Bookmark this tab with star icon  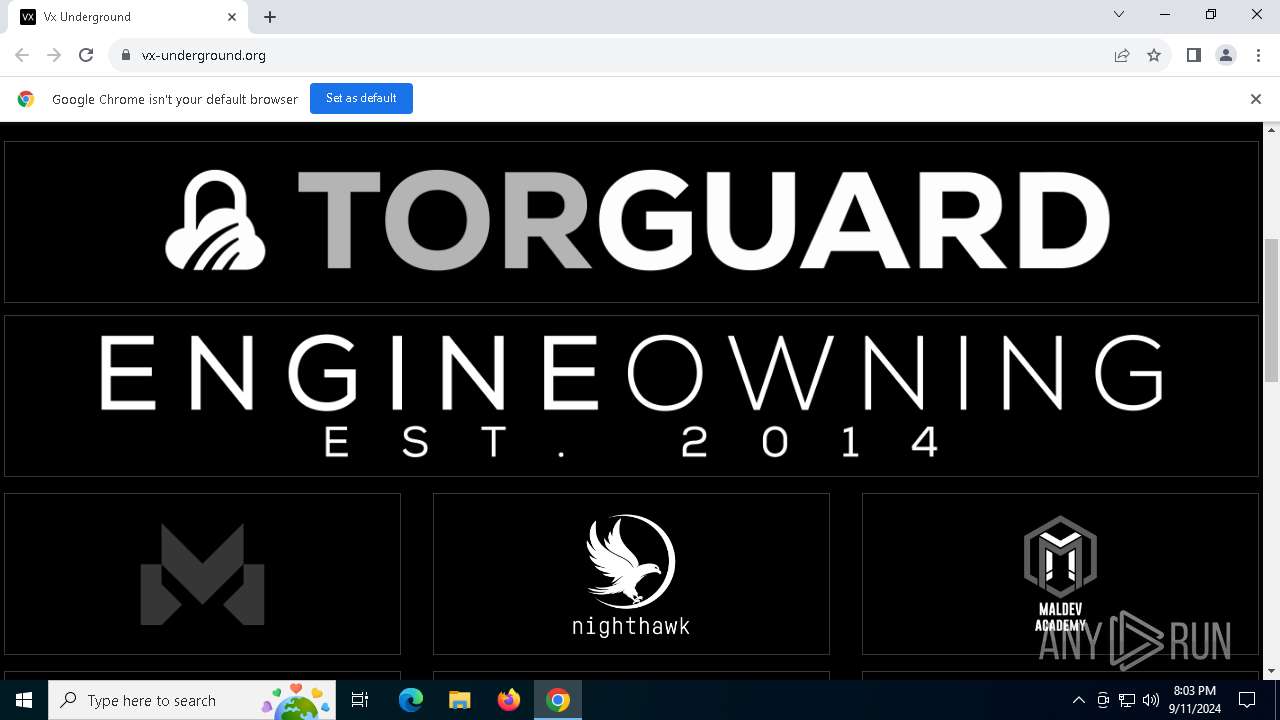coord(1154,55)
